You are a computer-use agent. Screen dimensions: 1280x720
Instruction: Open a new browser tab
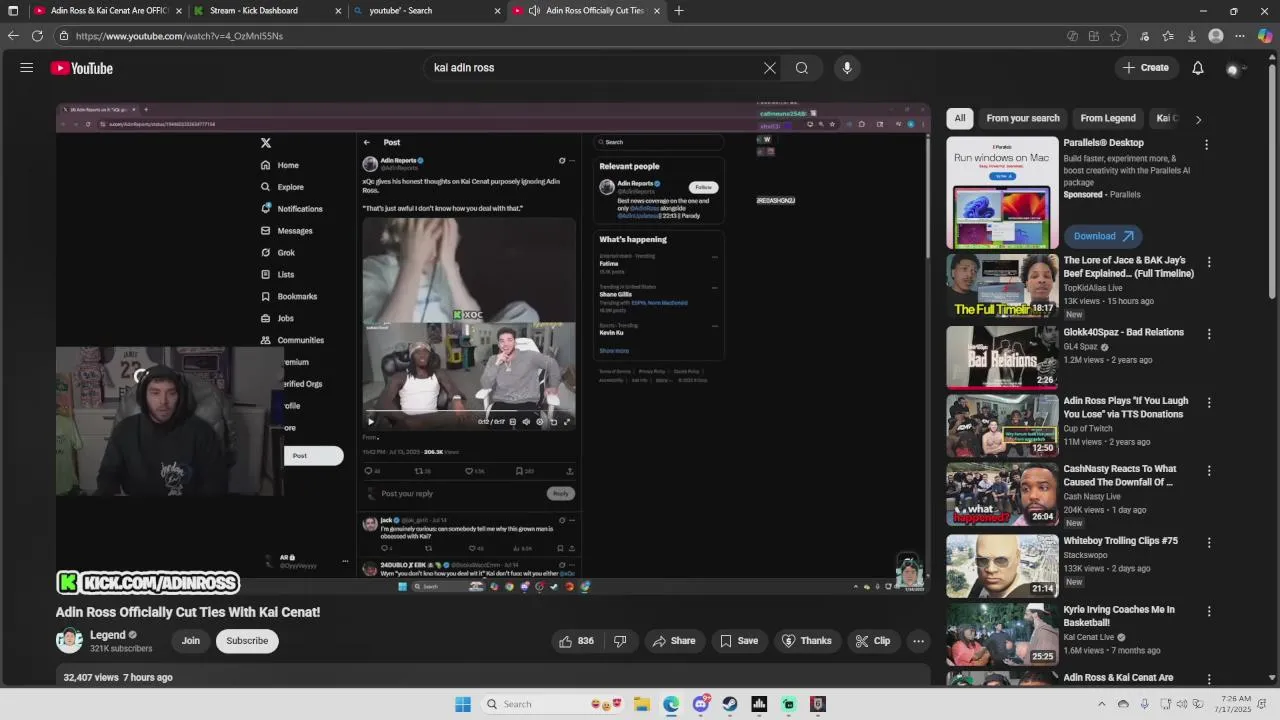[x=679, y=11]
